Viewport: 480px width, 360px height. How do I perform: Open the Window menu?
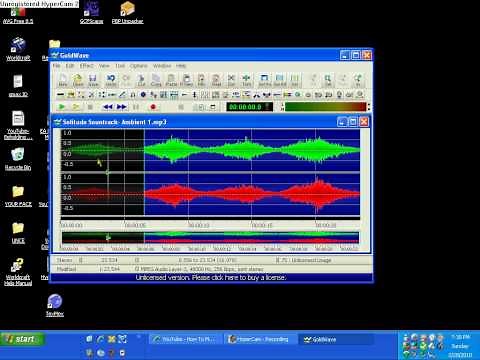point(162,66)
